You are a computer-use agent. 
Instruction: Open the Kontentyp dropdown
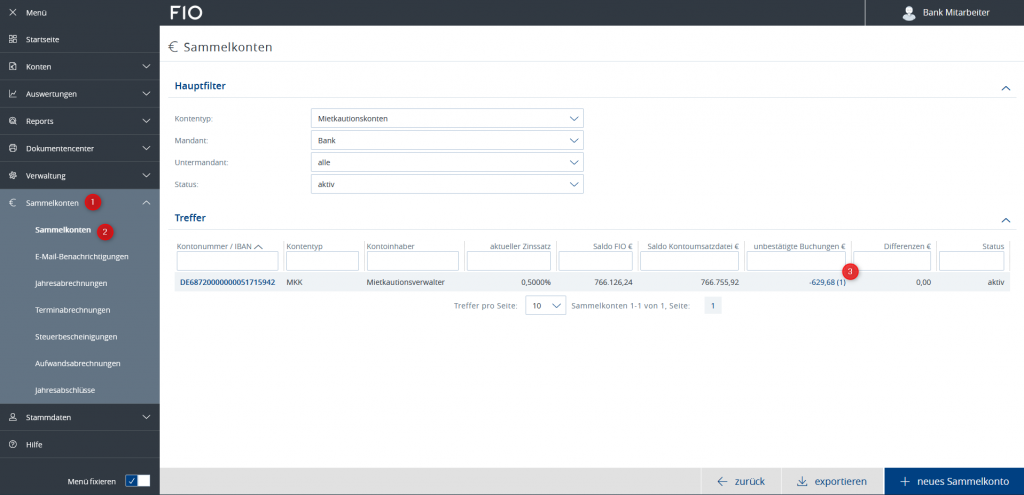tap(446, 118)
